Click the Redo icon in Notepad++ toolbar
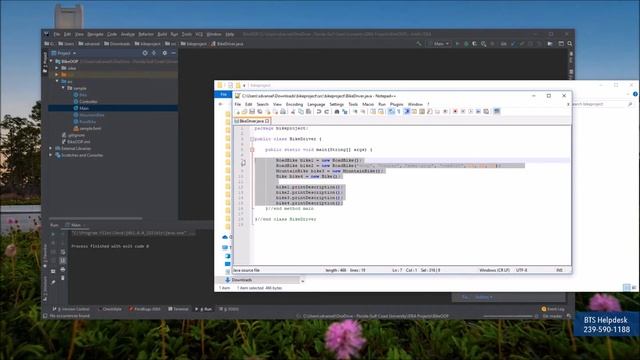The image size is (640, 360). tap(327, 111)
